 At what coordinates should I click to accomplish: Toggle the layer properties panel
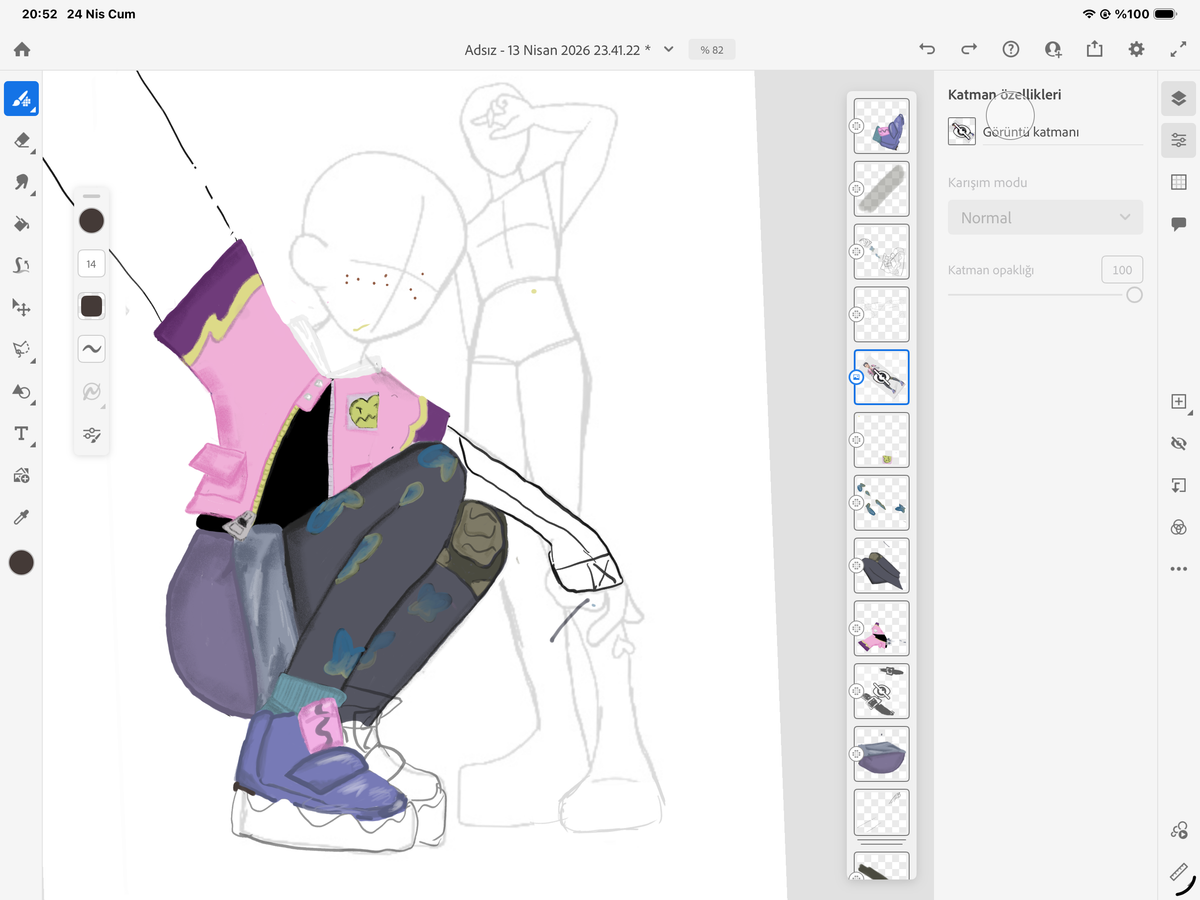(x=1178, y=140)
